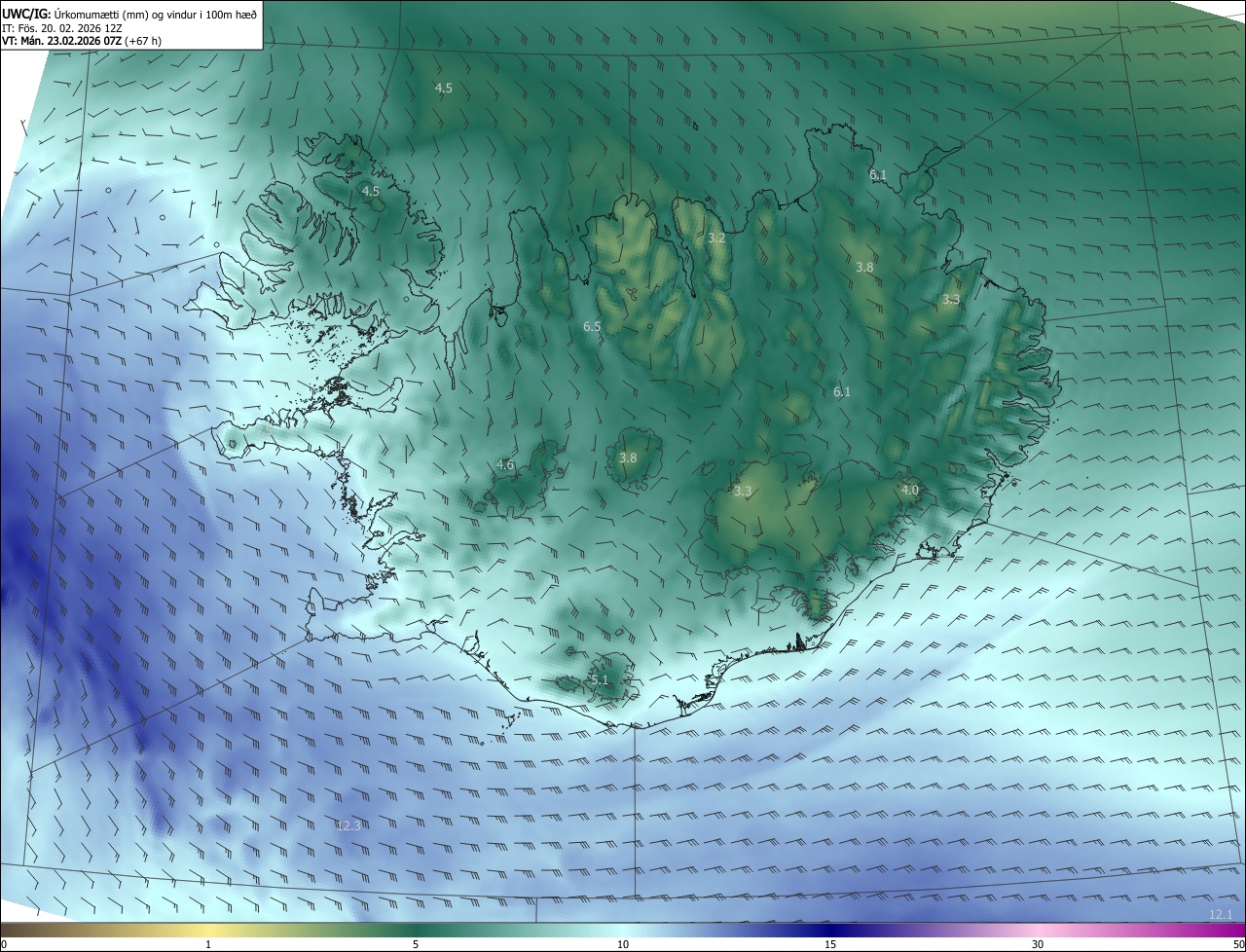Viewport: 1246px width, 952px height.
Task: Click the 50 mm end of the colorbar
Action: click(1238, 944)
